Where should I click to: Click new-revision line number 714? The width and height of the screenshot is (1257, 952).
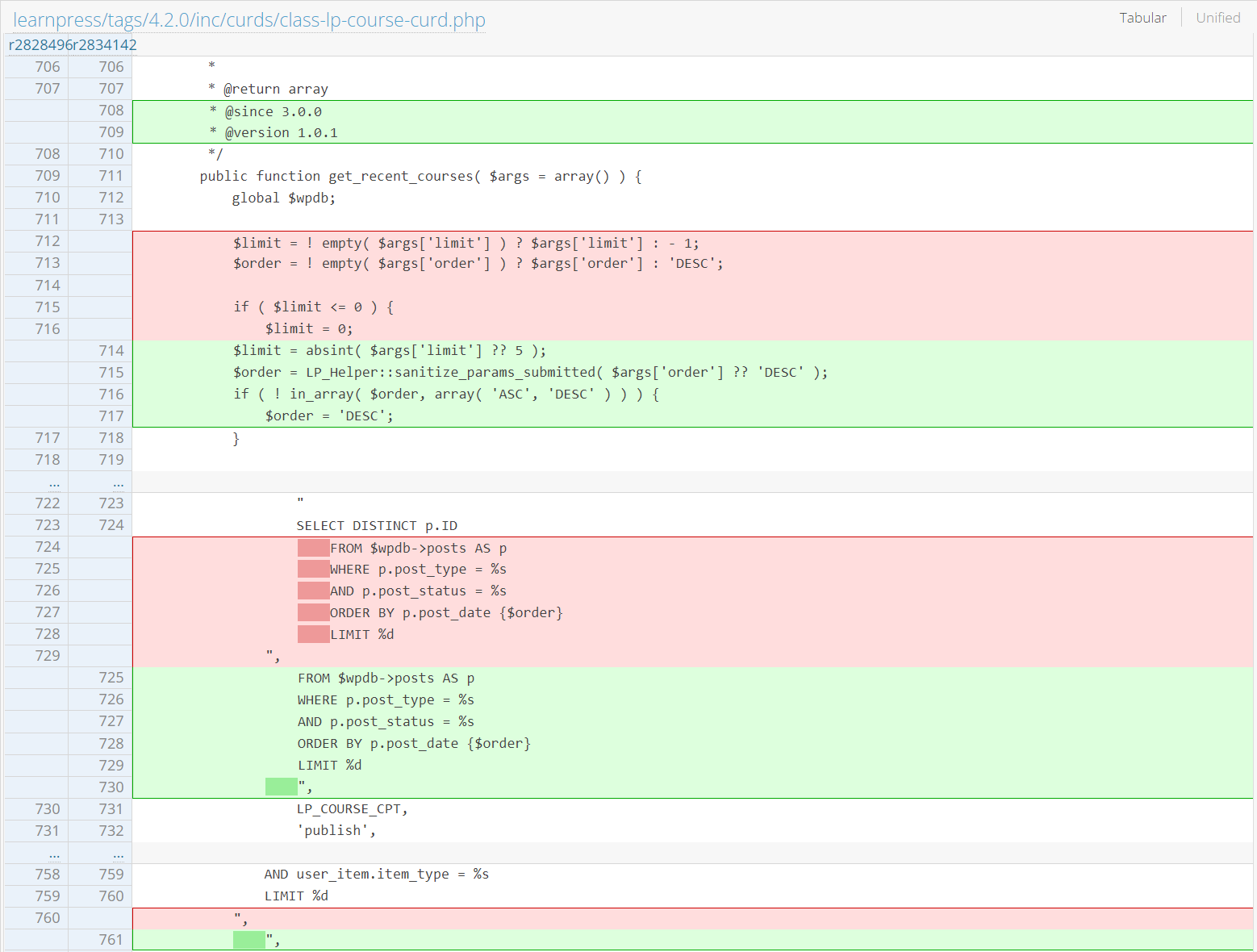tap(111, 350)
